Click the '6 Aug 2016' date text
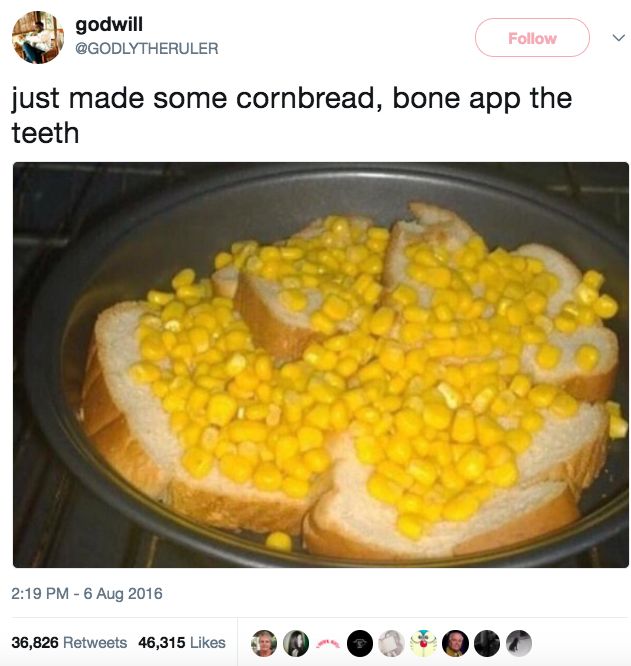This screenshot has width=631, height=666. pyautogui.click(x=123, y=593)
